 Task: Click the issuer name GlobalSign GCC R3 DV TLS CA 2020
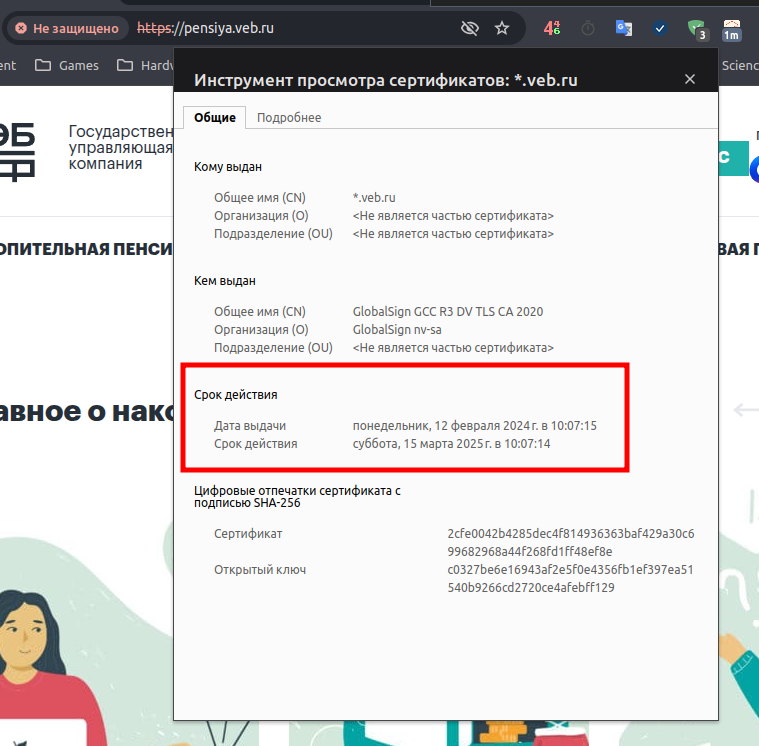click(x=448, y=311)
